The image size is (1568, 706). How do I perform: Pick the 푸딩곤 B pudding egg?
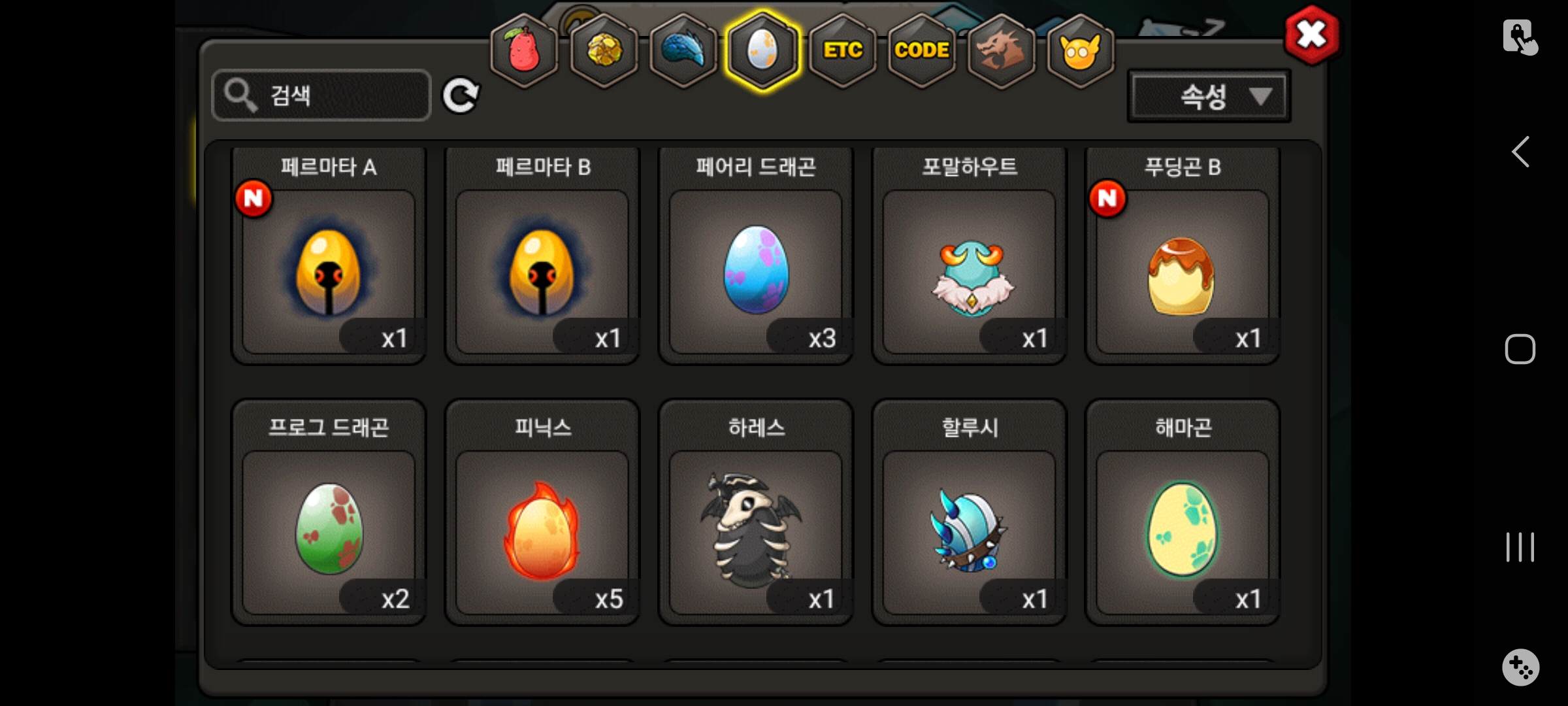[x=1183, y=256]
